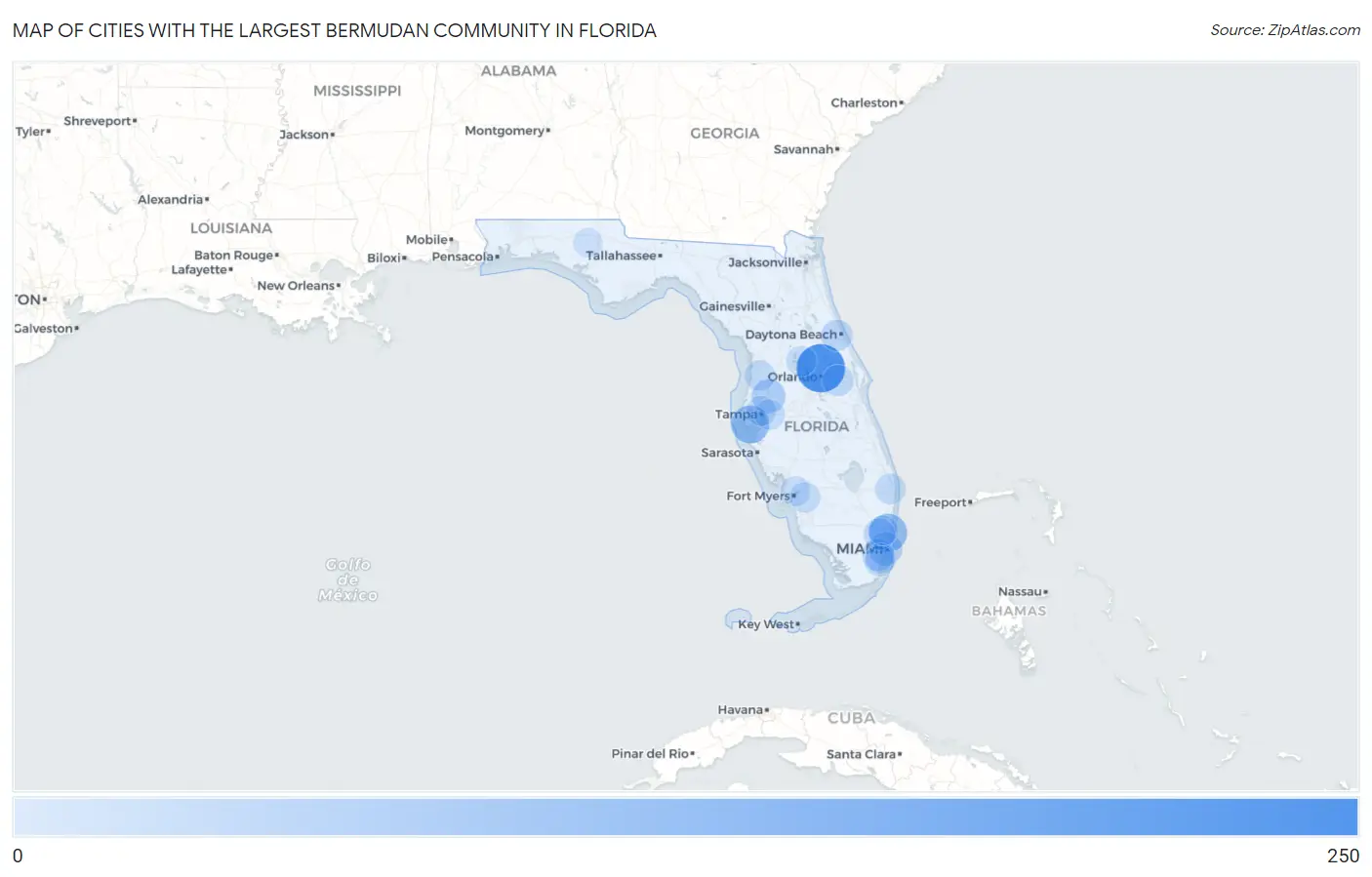The width and height of the screenshot is (1372, 877).
Task: Click the Charleston label
Action: coord(864,102)
